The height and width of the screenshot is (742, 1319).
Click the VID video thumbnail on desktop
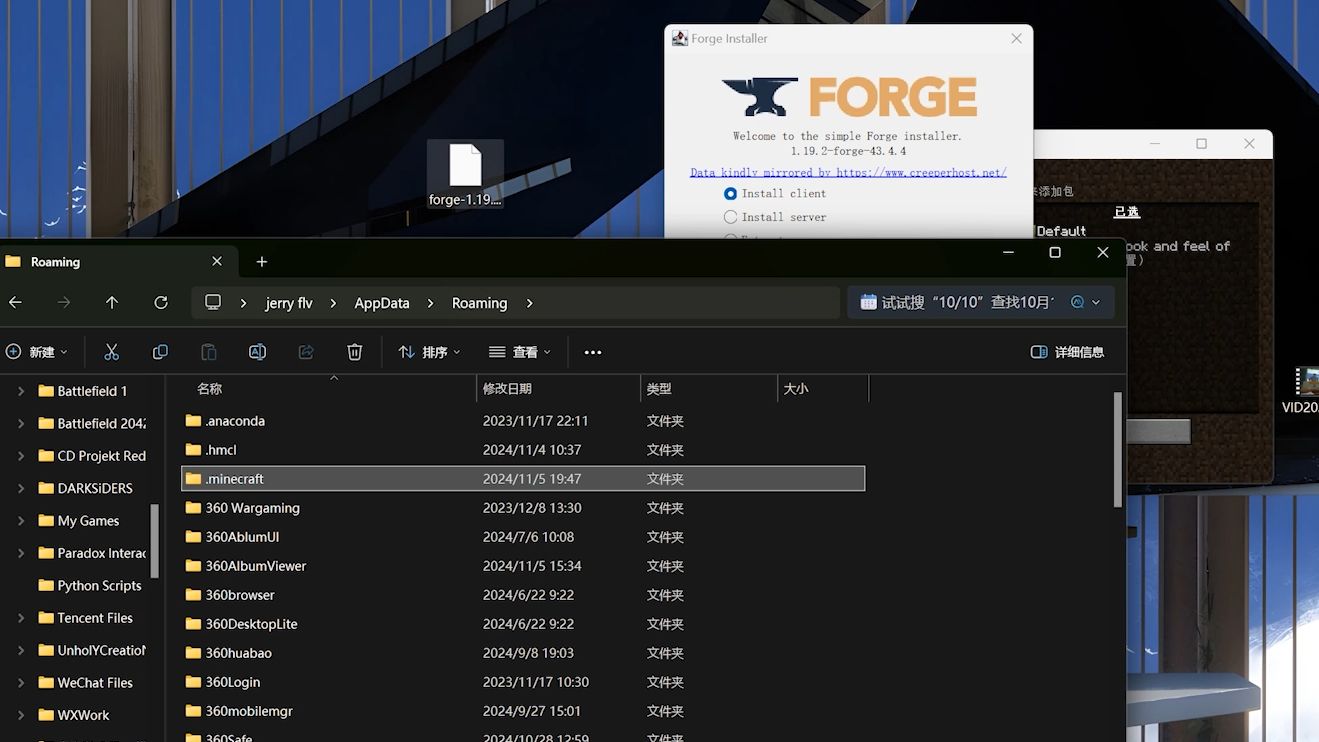click(x=1306, y=382)
